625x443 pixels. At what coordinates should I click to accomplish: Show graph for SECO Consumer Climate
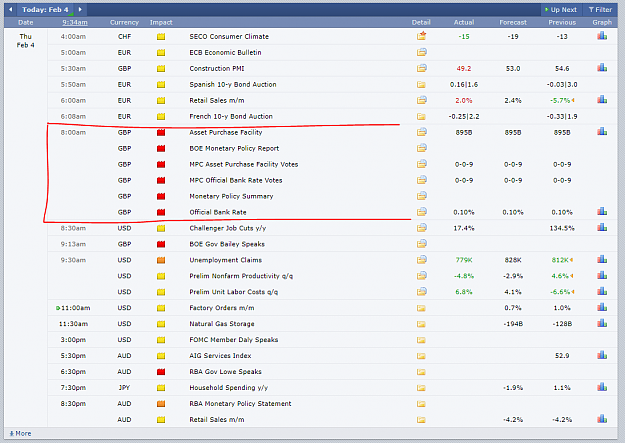click(x=602, y=36)
